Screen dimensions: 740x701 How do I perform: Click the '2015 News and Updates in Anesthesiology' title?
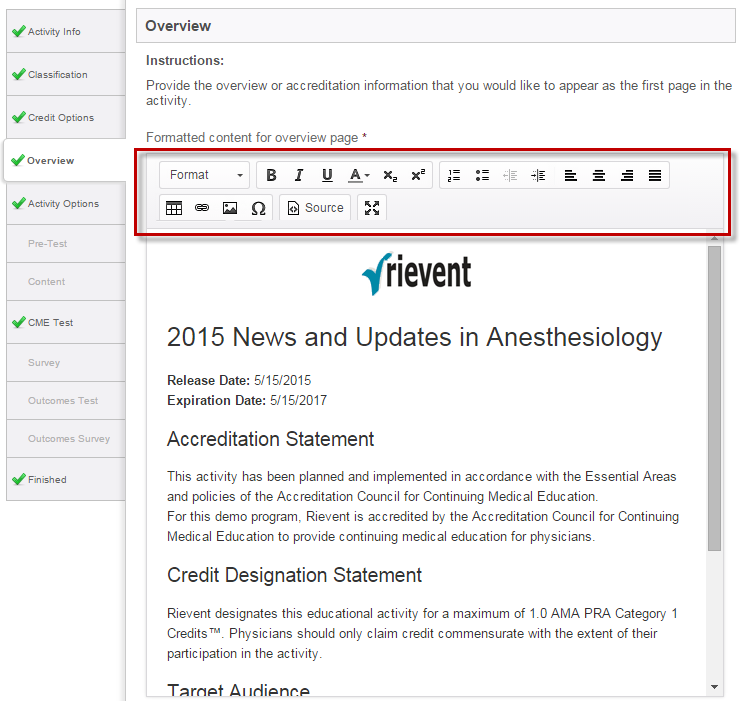(414, 338)
